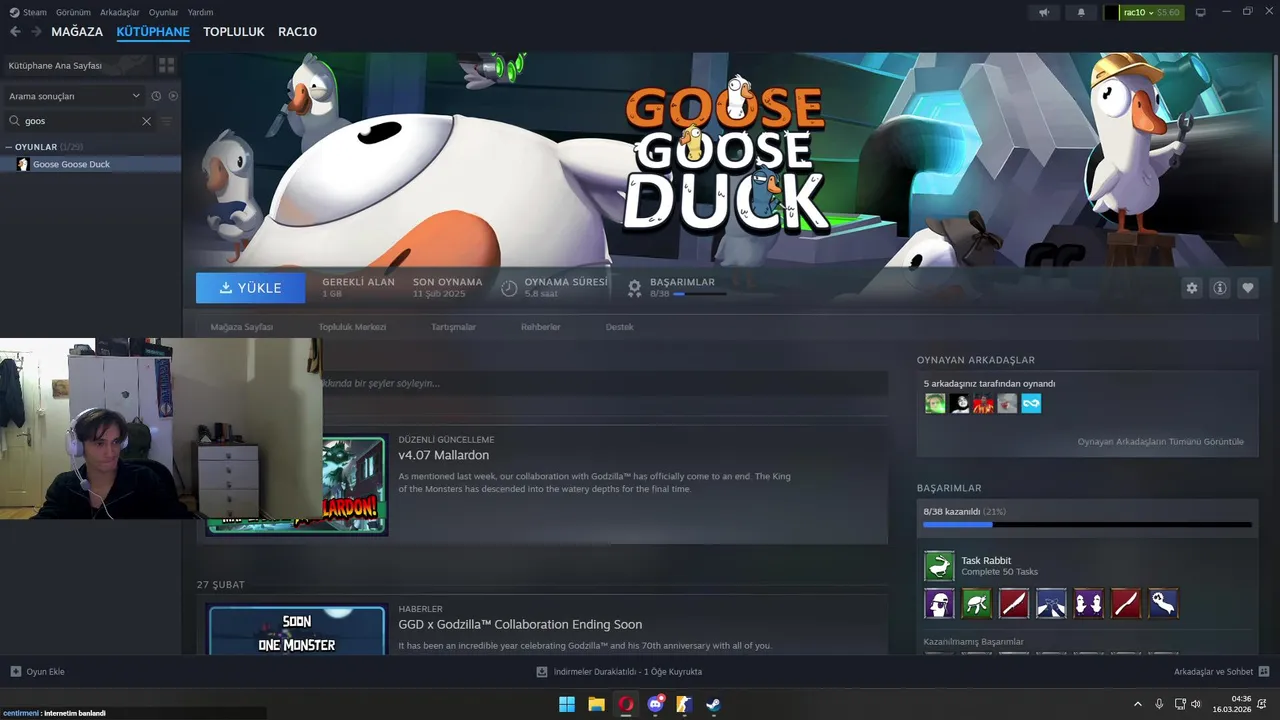
Task: Toggle the ready-to-play filter icon
Action: [173, 96]
